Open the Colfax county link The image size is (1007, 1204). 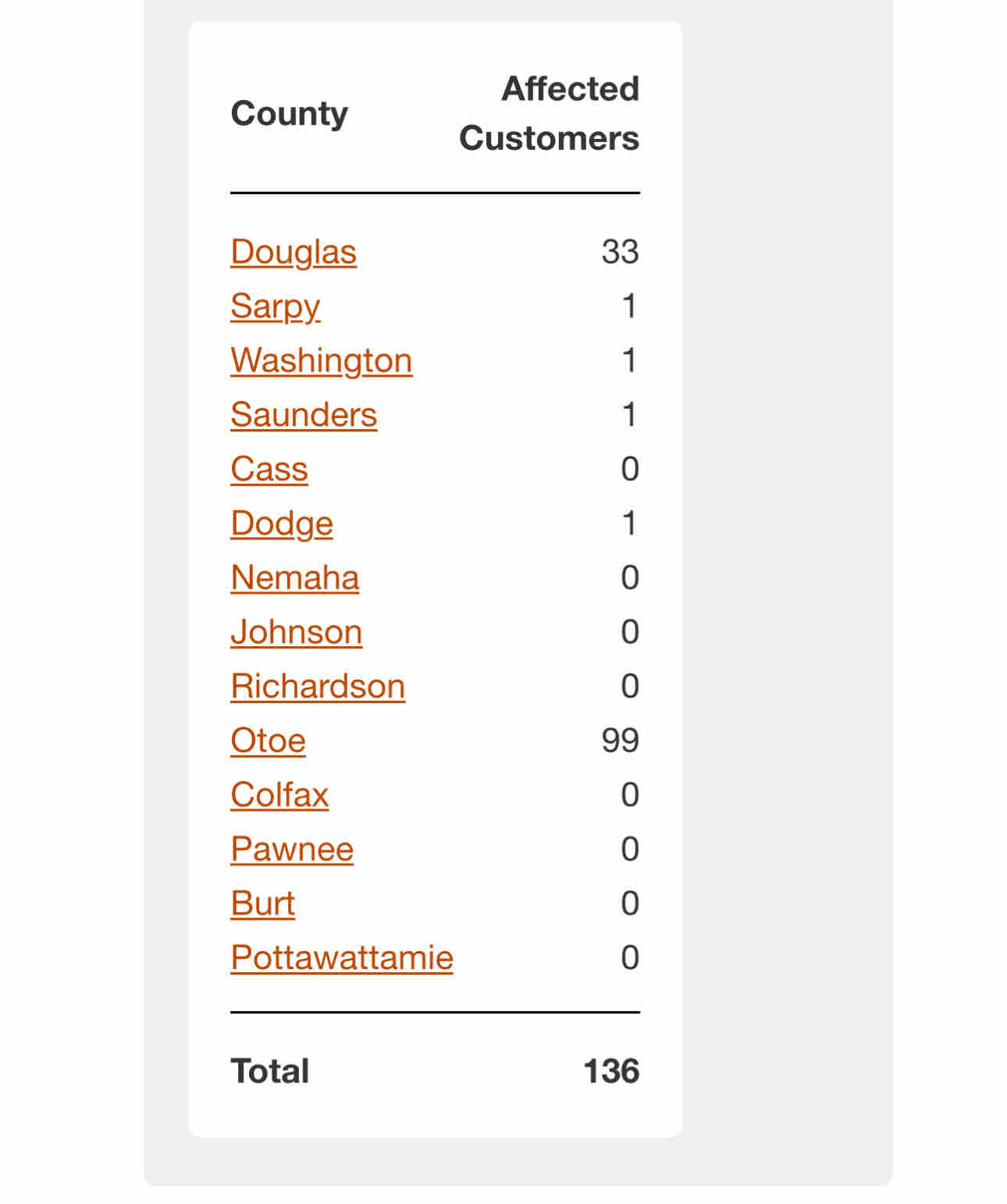[279, 795]
